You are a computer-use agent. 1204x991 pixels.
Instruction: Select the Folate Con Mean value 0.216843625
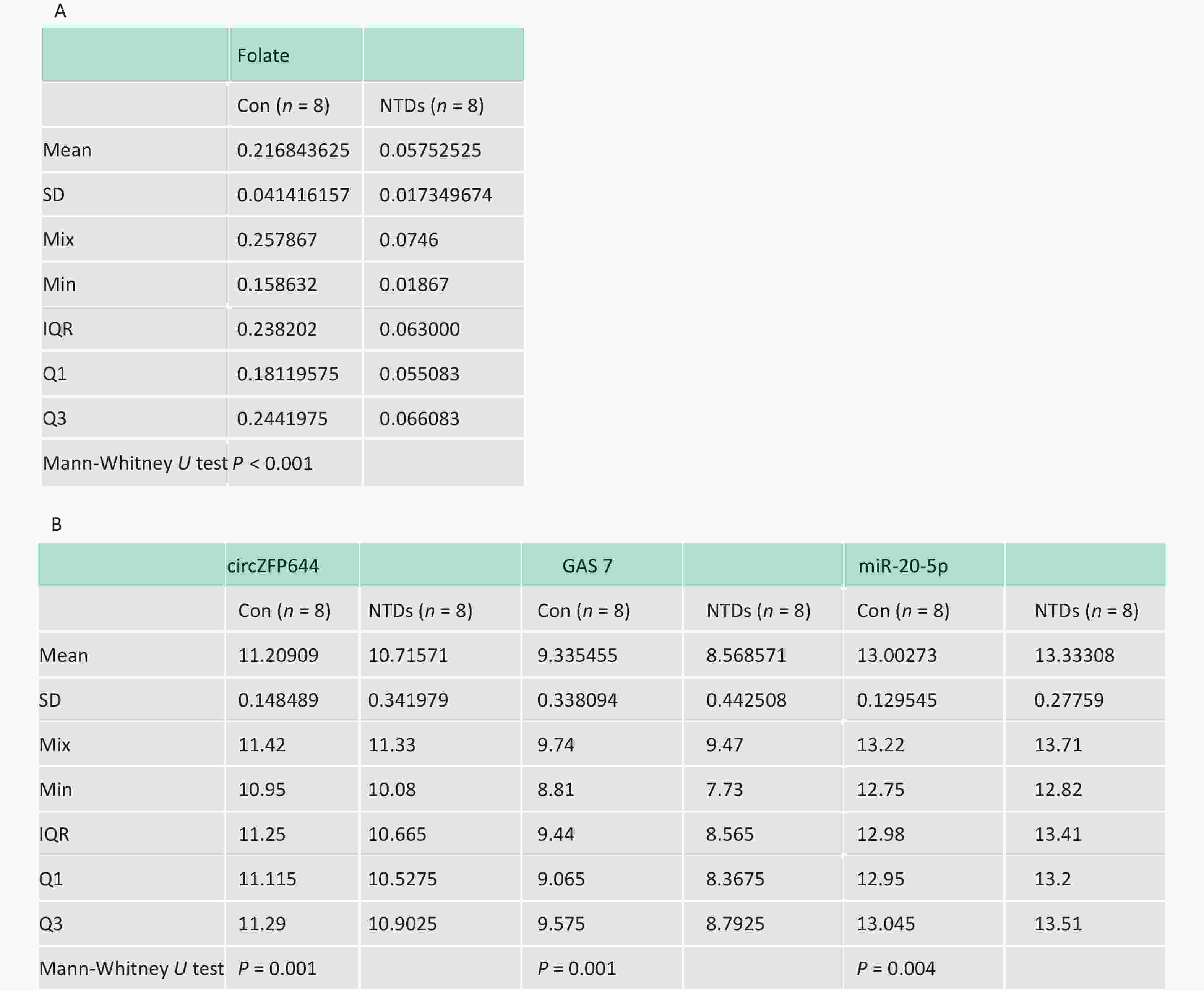click(293, 150)
